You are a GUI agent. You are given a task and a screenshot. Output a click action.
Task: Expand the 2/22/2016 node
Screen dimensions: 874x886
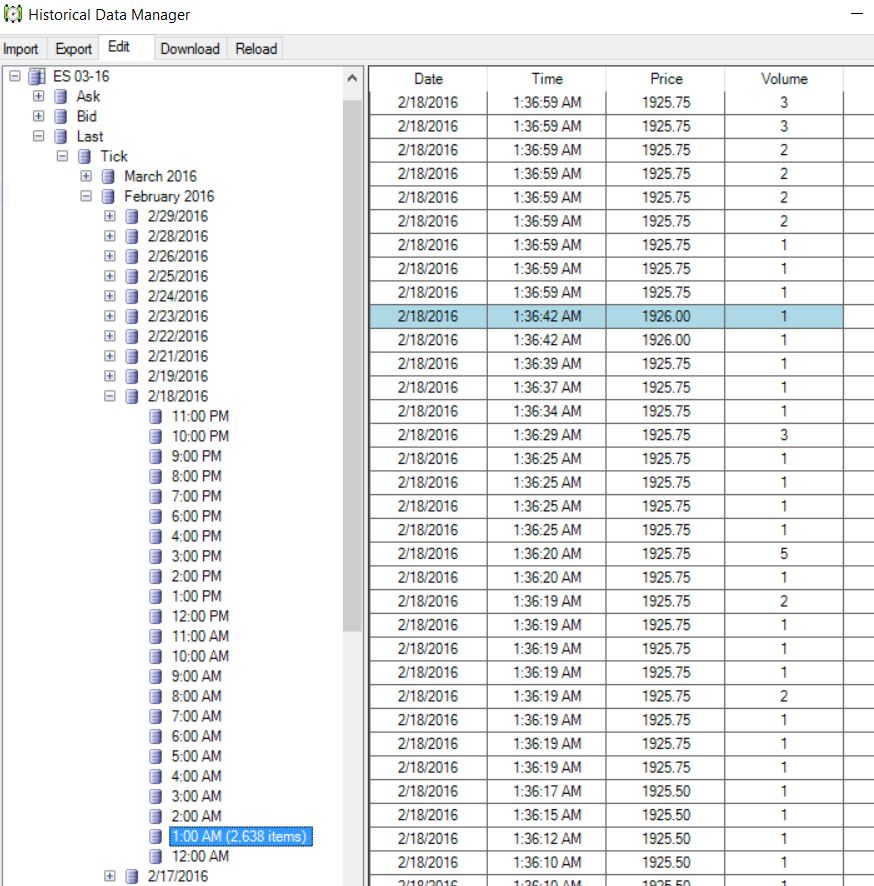[x=110, y=336]
